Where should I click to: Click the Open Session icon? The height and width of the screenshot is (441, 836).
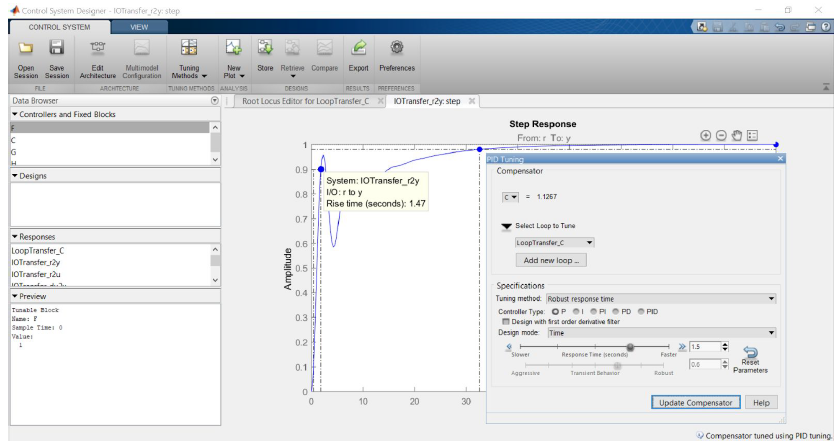[x=26, y=48]
